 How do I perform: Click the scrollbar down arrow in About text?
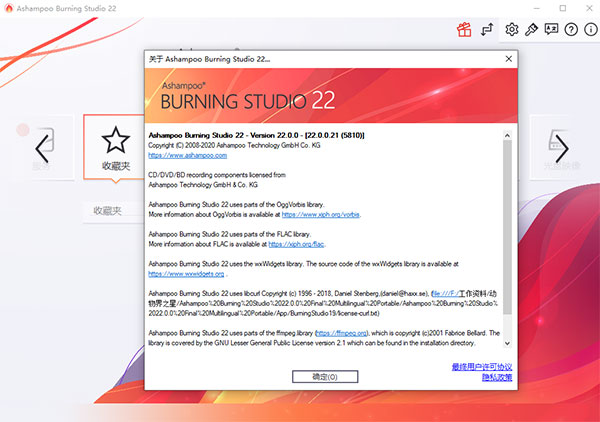click(x=507, y=343)
